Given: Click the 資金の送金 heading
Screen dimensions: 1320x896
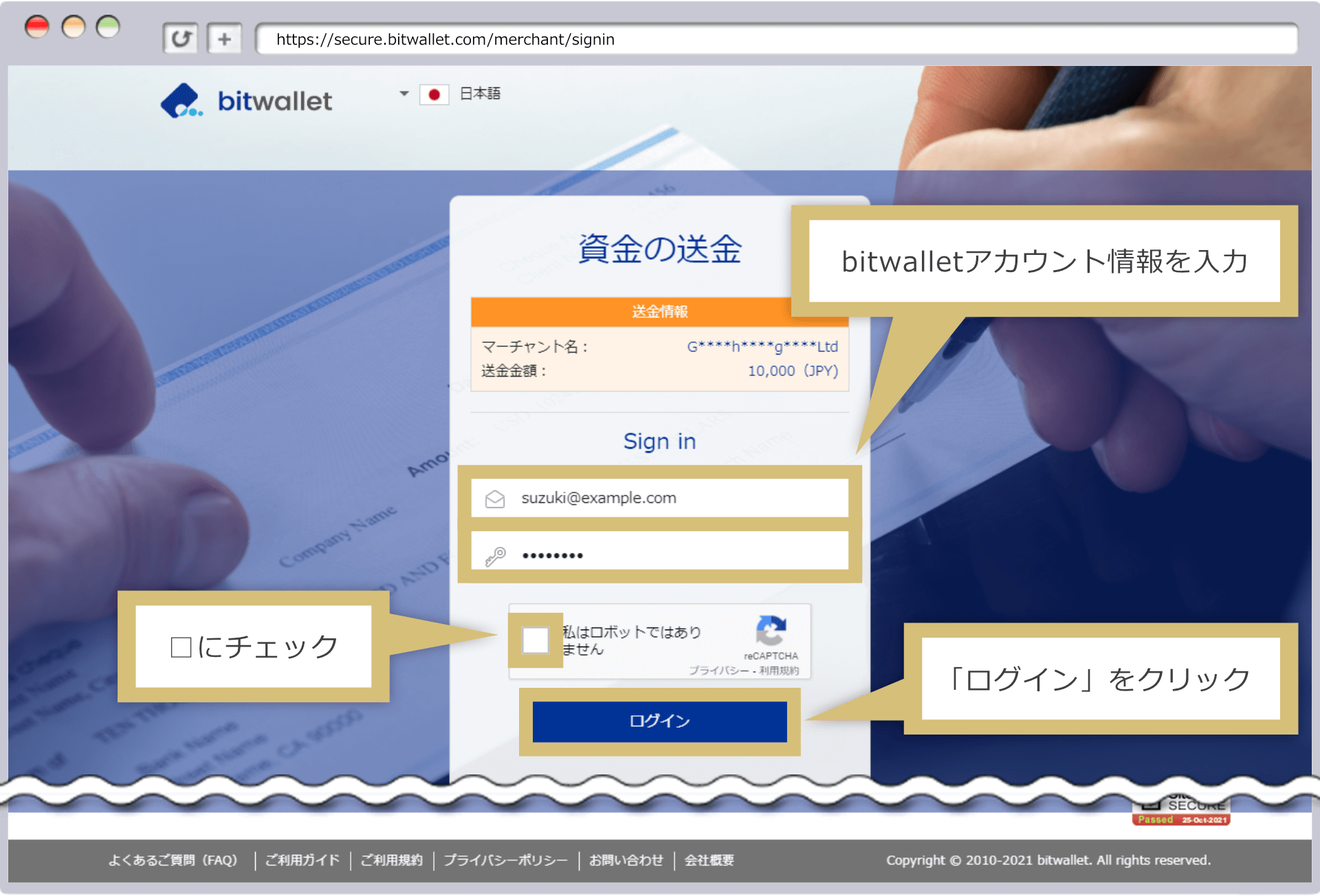Looking at the screenshot, I should [x=659, y=249].
